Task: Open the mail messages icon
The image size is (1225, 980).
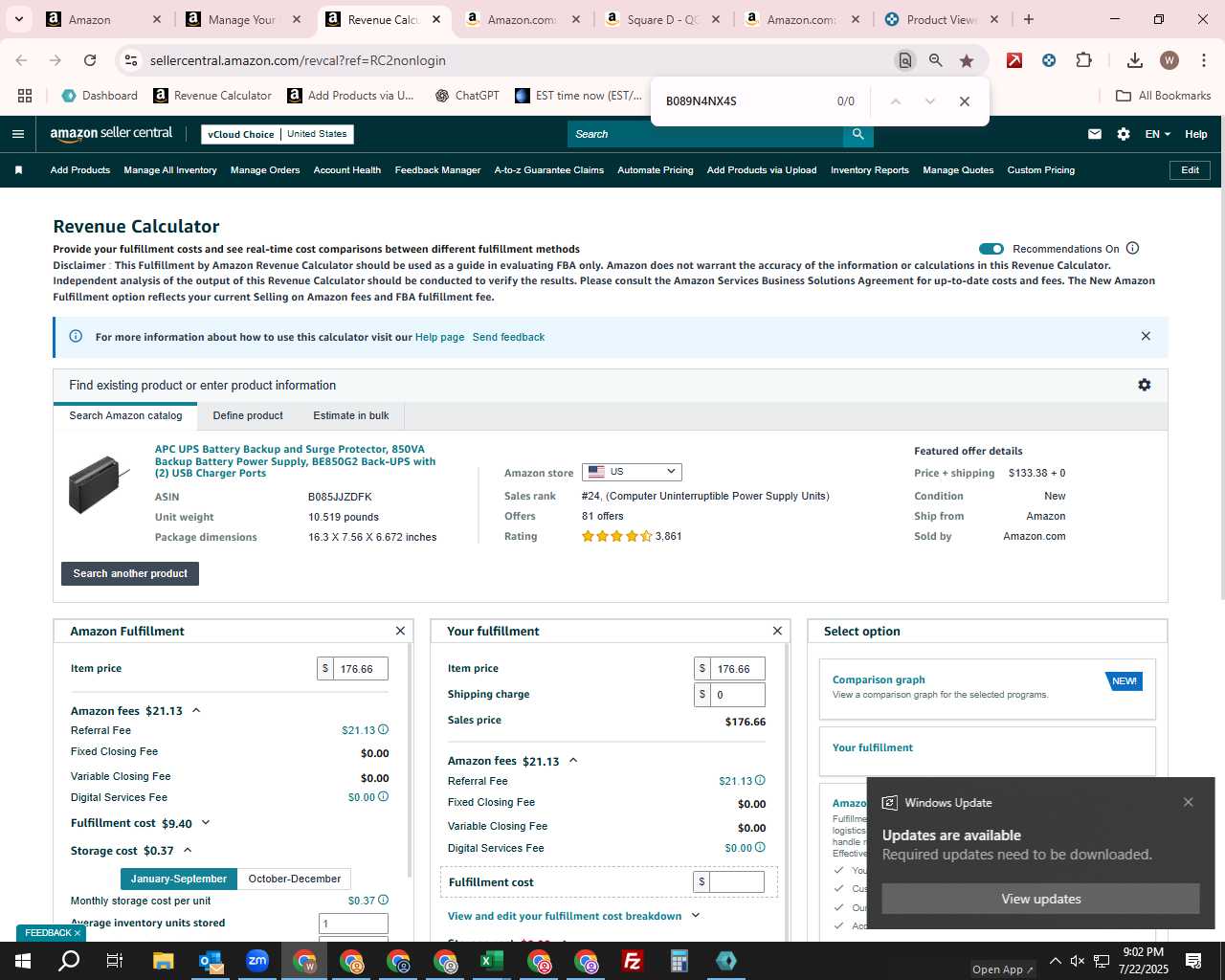Action: point(1095,134)
